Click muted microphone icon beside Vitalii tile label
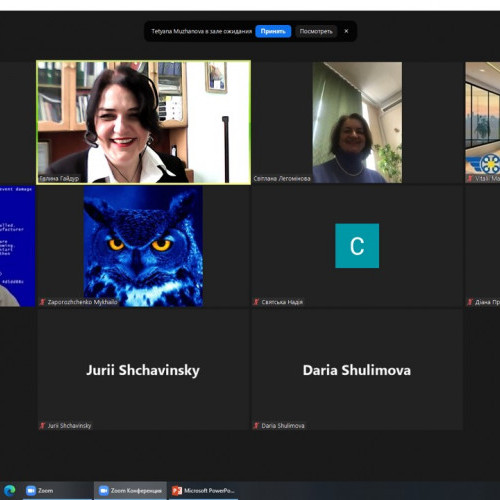The image size is (500, 500). coord(470,179)
